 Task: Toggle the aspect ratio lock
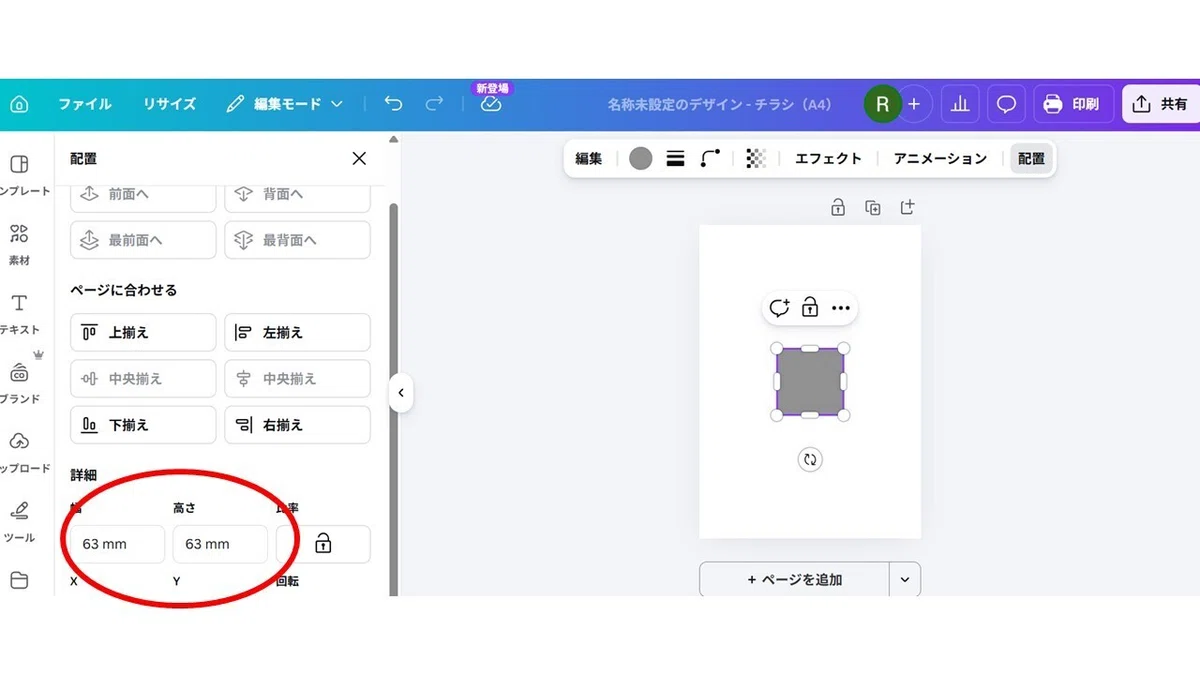point(323,544)
